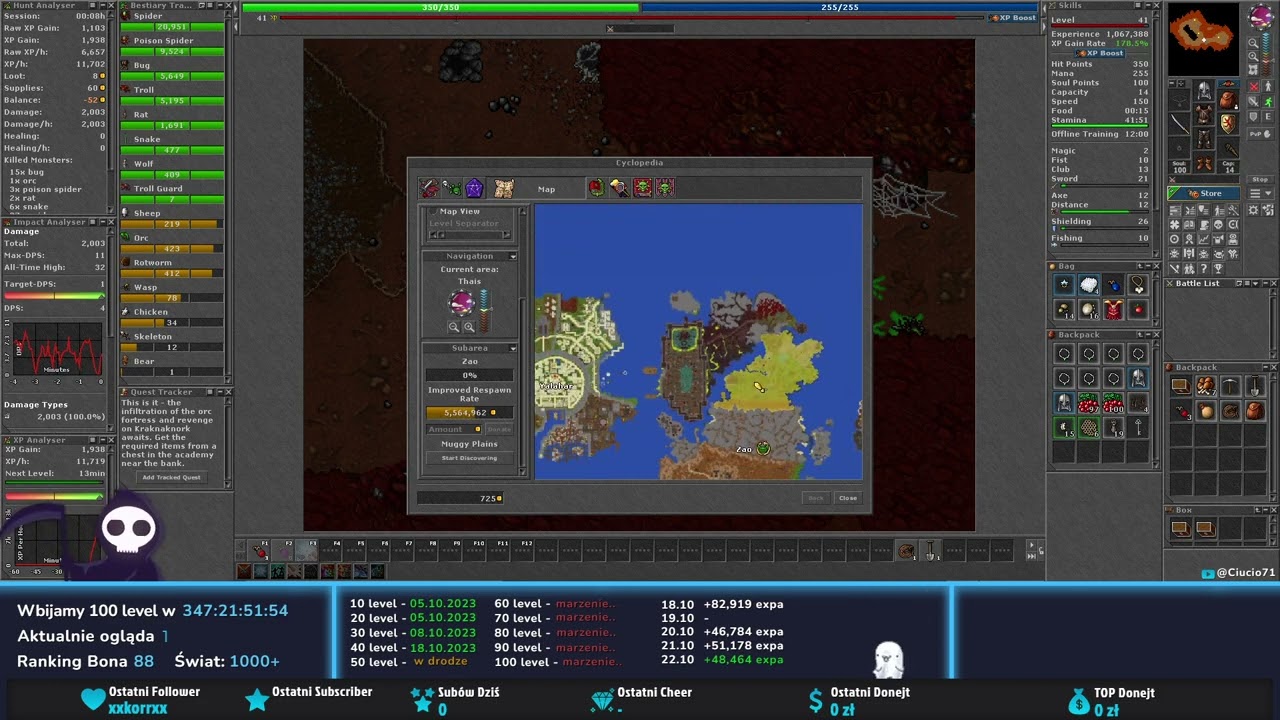The width and height of the screenshot is (1280, 720).
Task: Toggle the Map View radio option
Action: coord(433,212)
